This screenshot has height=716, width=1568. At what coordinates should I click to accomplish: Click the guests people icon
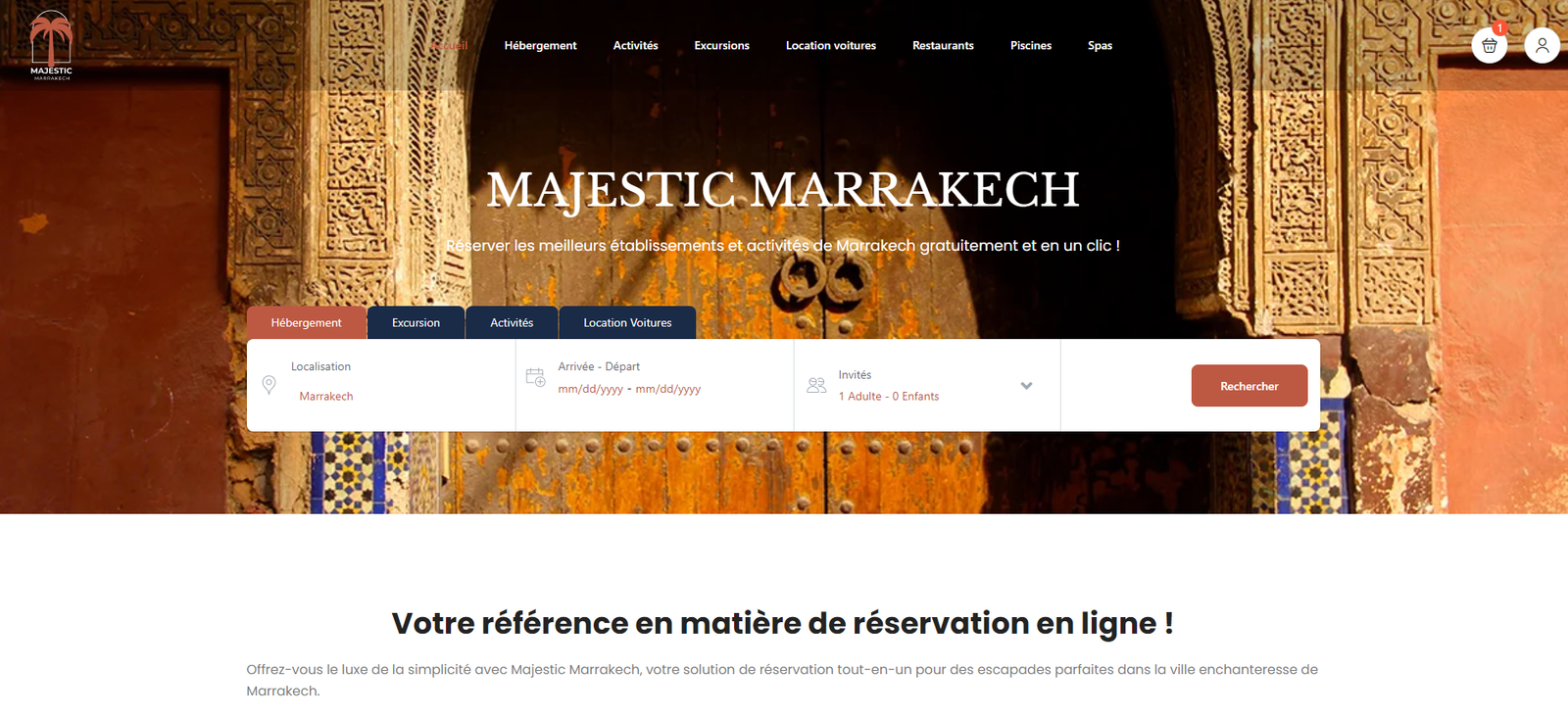coord(816,386)
